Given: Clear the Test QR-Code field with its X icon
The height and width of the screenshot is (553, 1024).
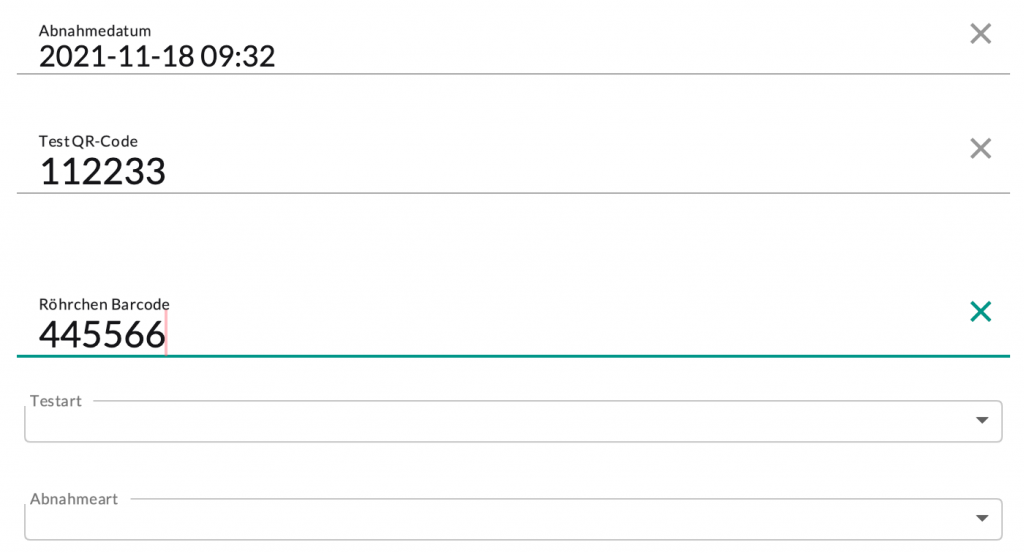Looking at the screenshot, I should (980, 149).
